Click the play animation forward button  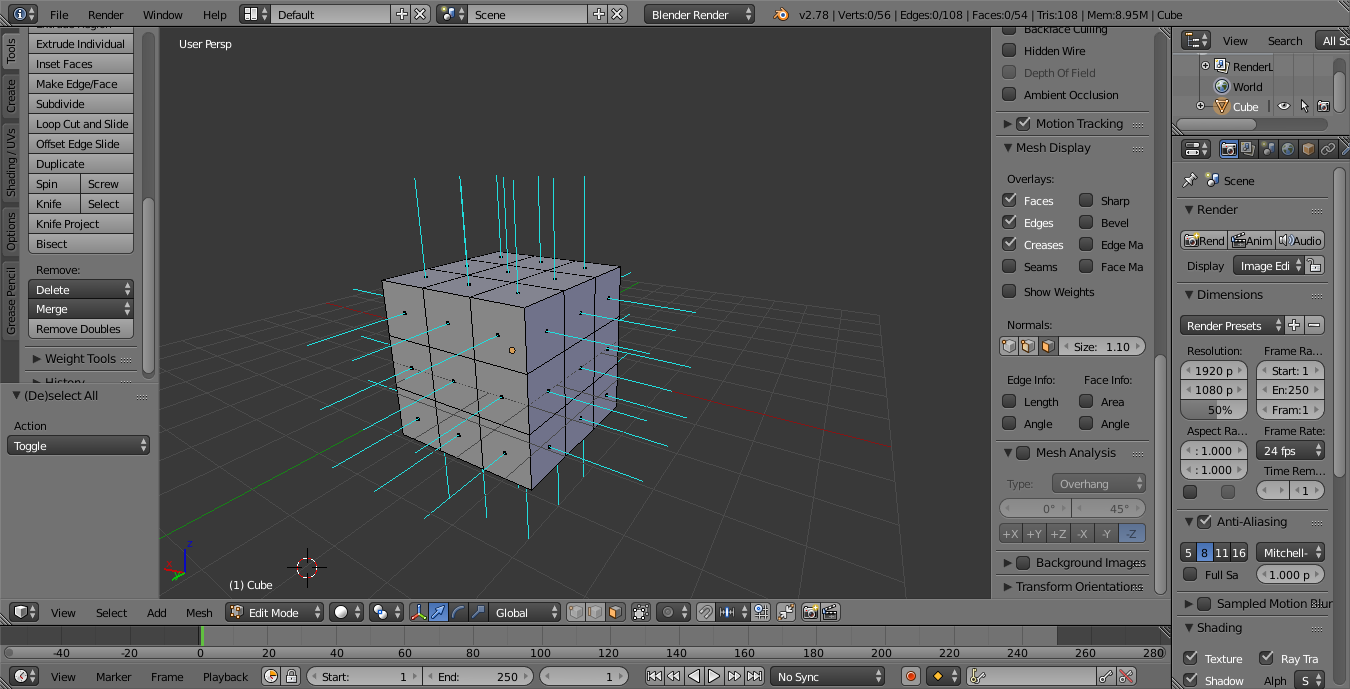714,677
